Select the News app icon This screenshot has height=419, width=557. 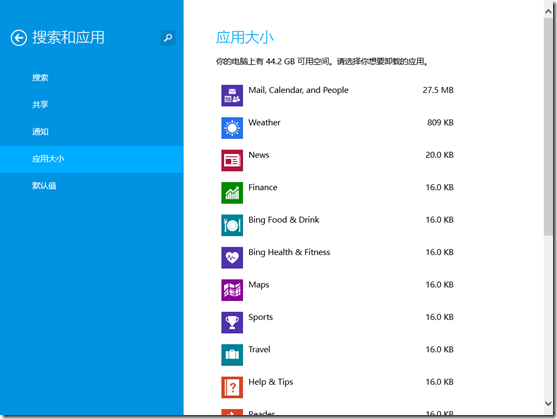point(232,160)
